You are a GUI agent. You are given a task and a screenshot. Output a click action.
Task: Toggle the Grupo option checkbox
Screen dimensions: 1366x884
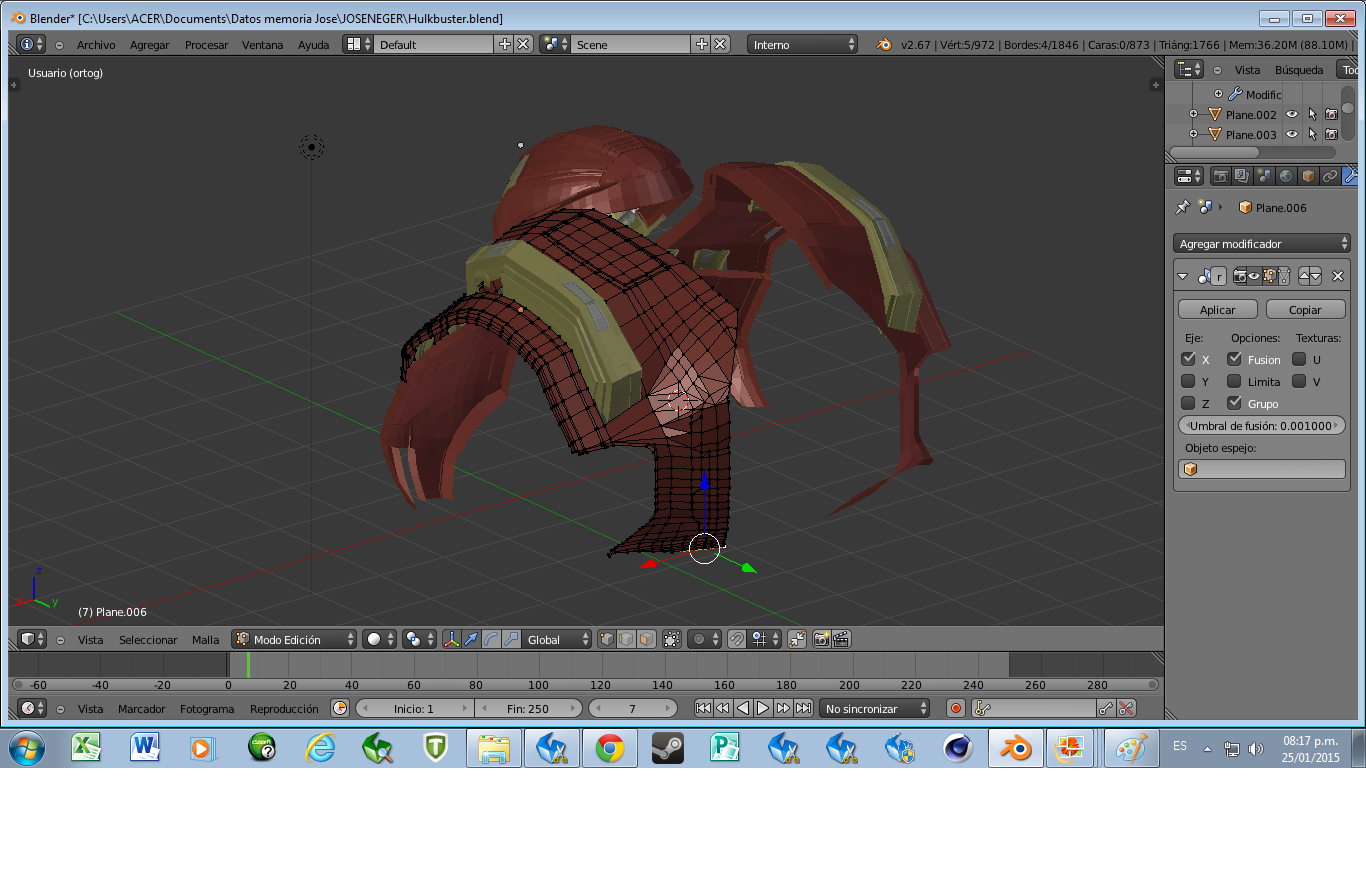tap(1234, 403)
